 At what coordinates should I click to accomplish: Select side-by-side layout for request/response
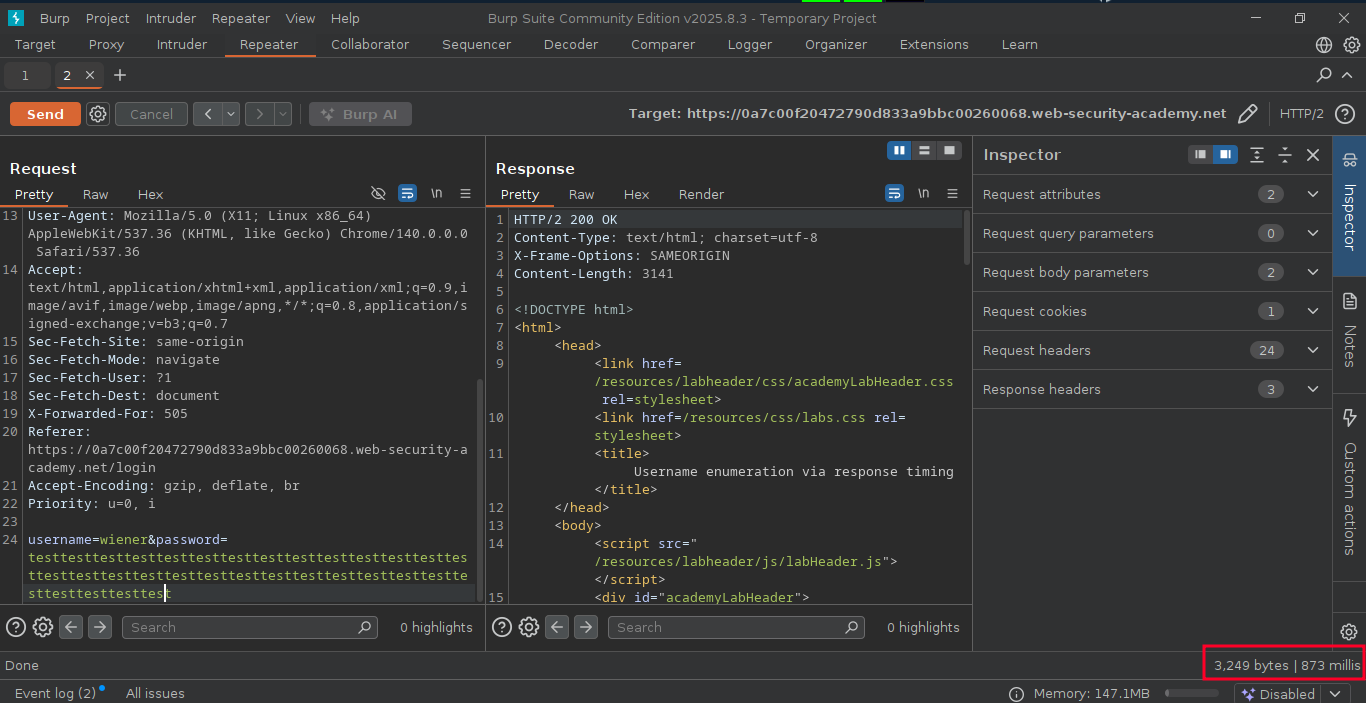point(899,150)
